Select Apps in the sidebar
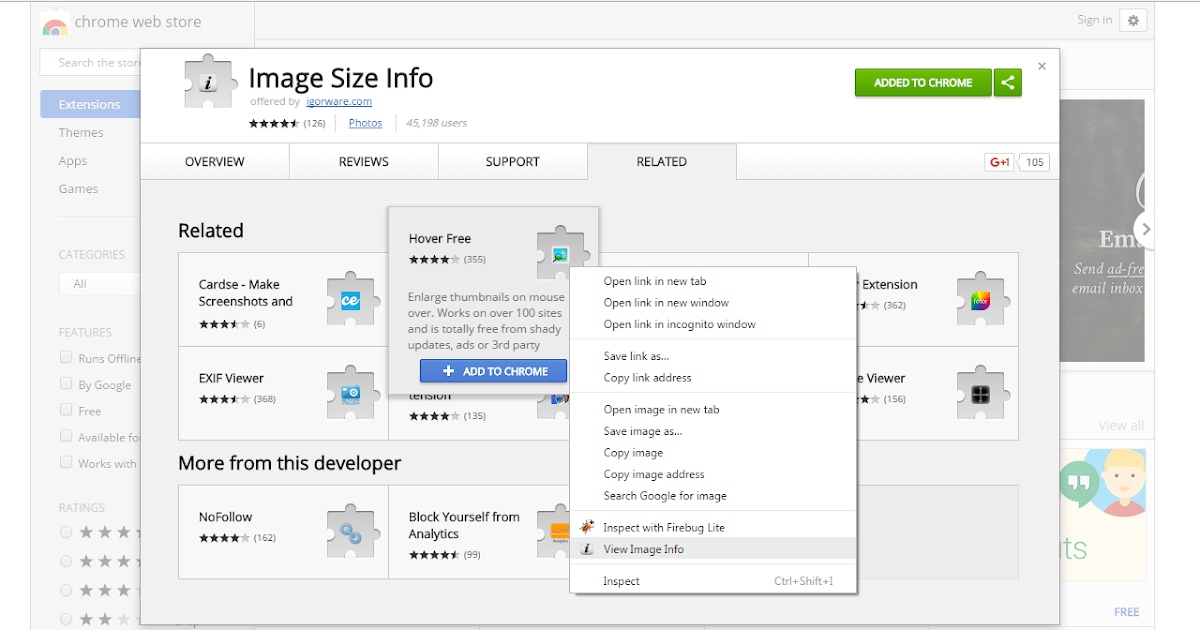 click(73, 161)
